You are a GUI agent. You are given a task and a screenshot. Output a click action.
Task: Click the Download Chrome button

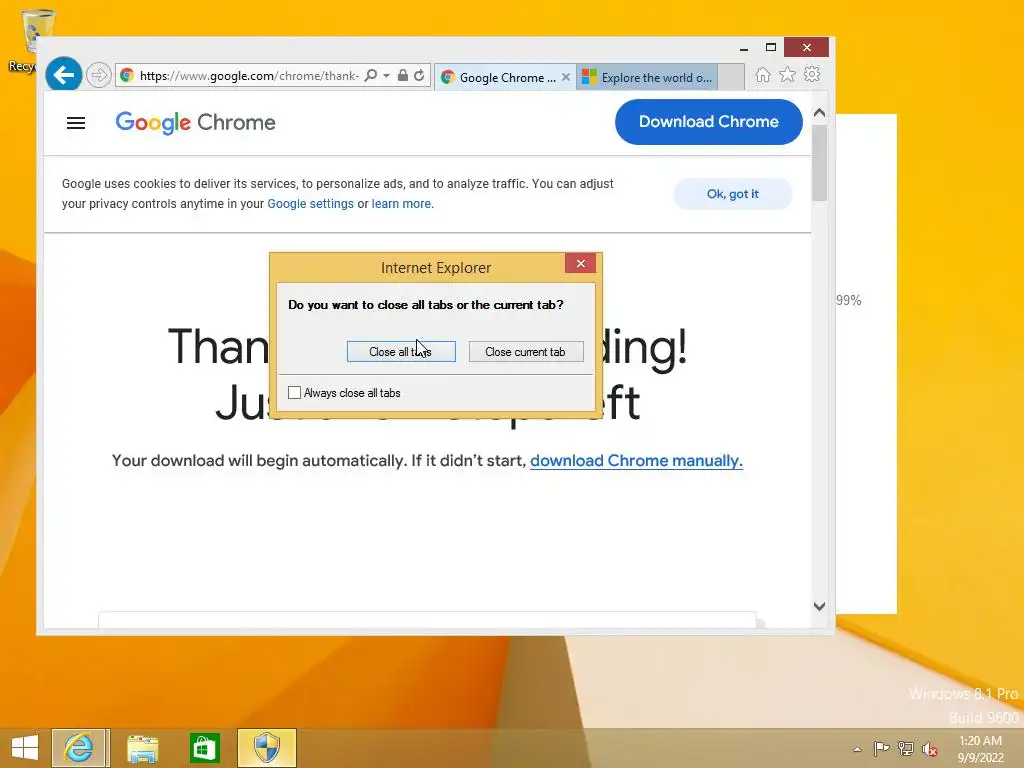tap(709, 121)
